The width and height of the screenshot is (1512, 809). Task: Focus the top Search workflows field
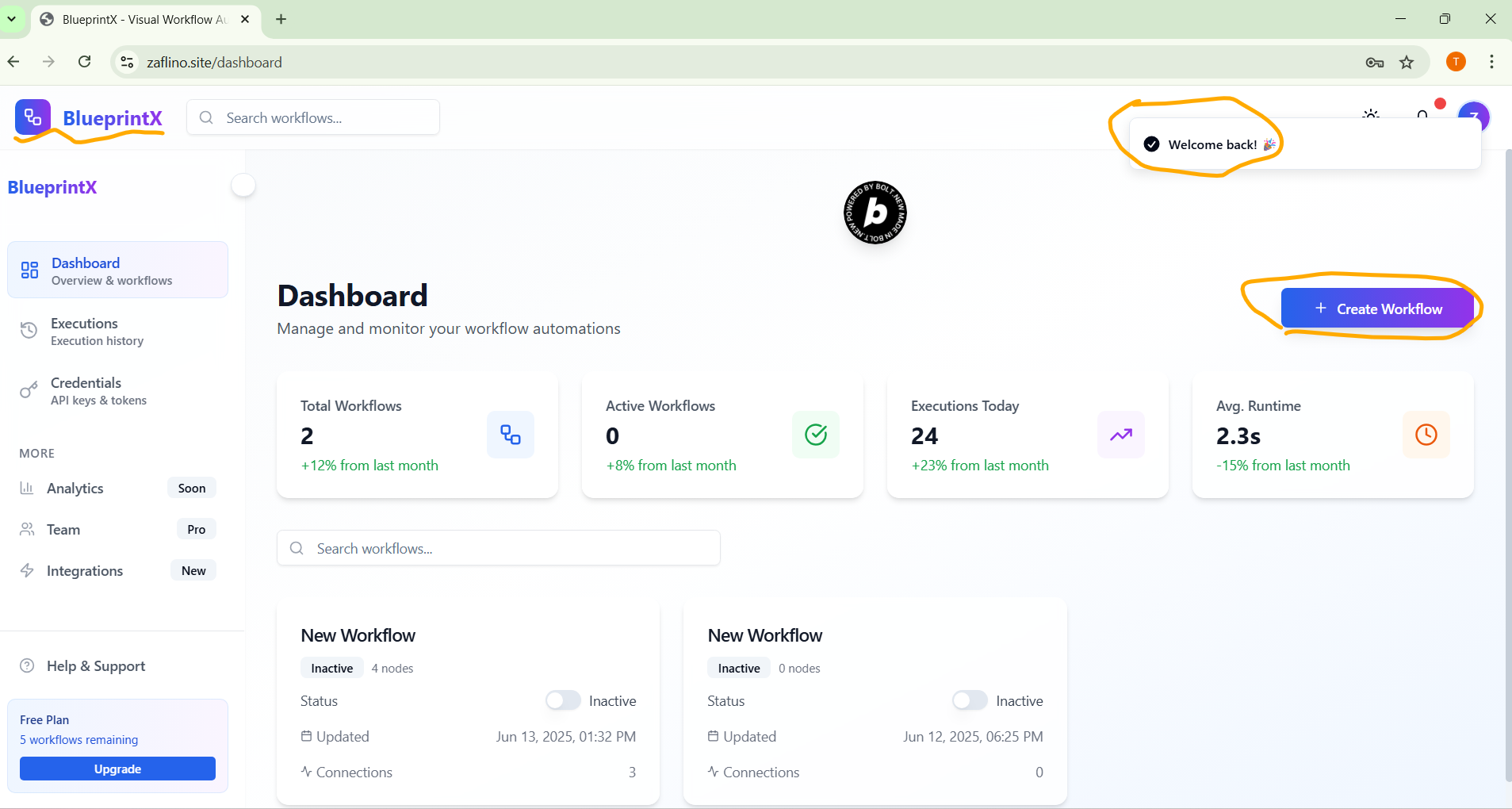pos(313,117)
